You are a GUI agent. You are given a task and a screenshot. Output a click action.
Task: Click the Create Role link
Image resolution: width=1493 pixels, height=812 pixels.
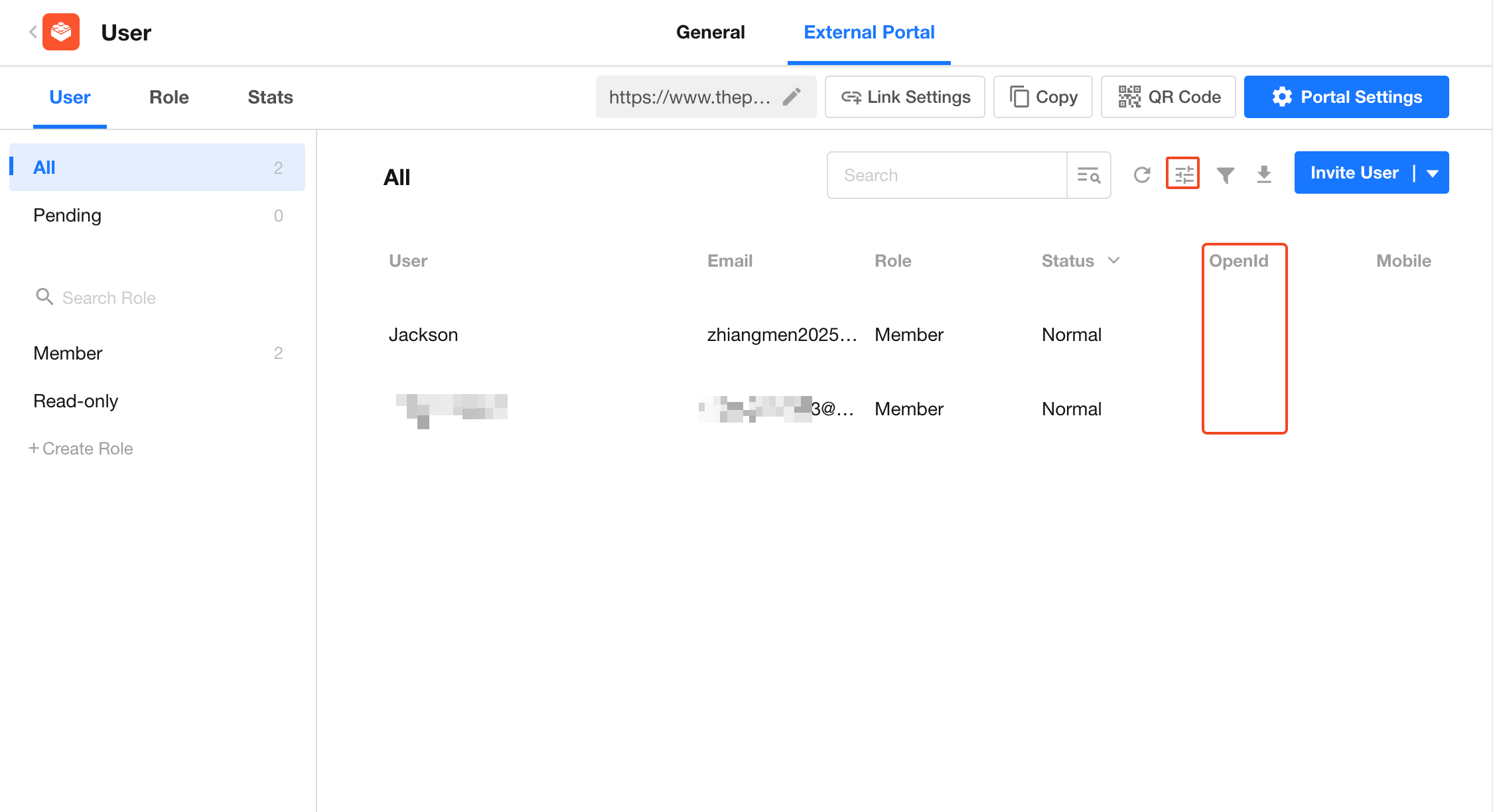[81, 448]
